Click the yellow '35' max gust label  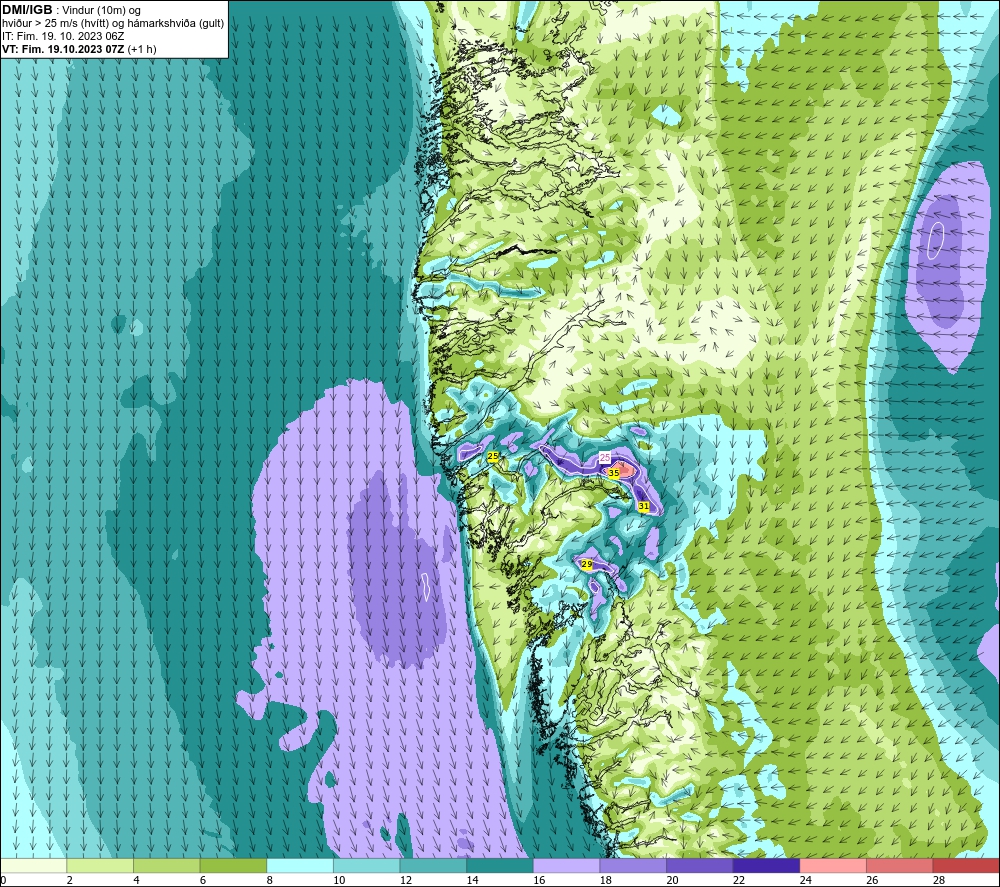pos(614,473)
